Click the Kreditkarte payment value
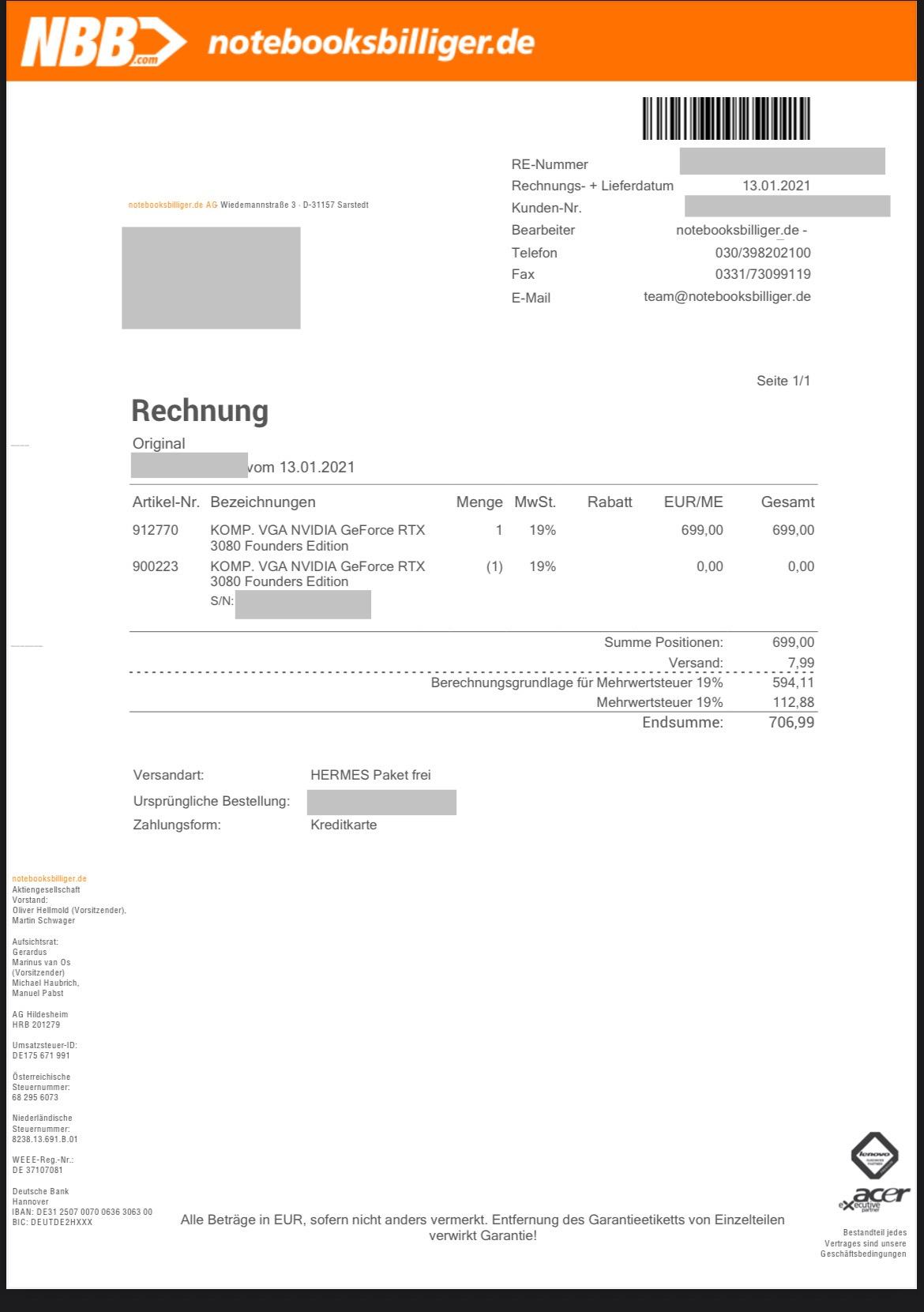 344,825
